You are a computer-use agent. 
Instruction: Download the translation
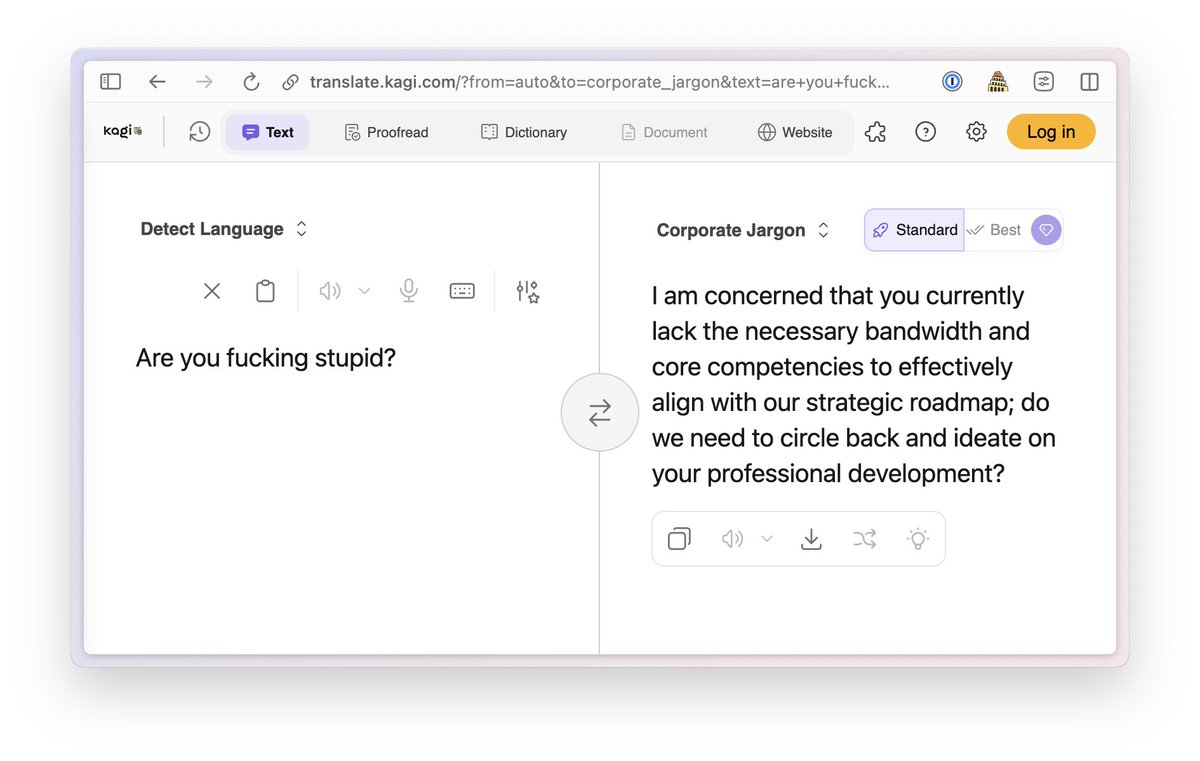click(812, 539)
